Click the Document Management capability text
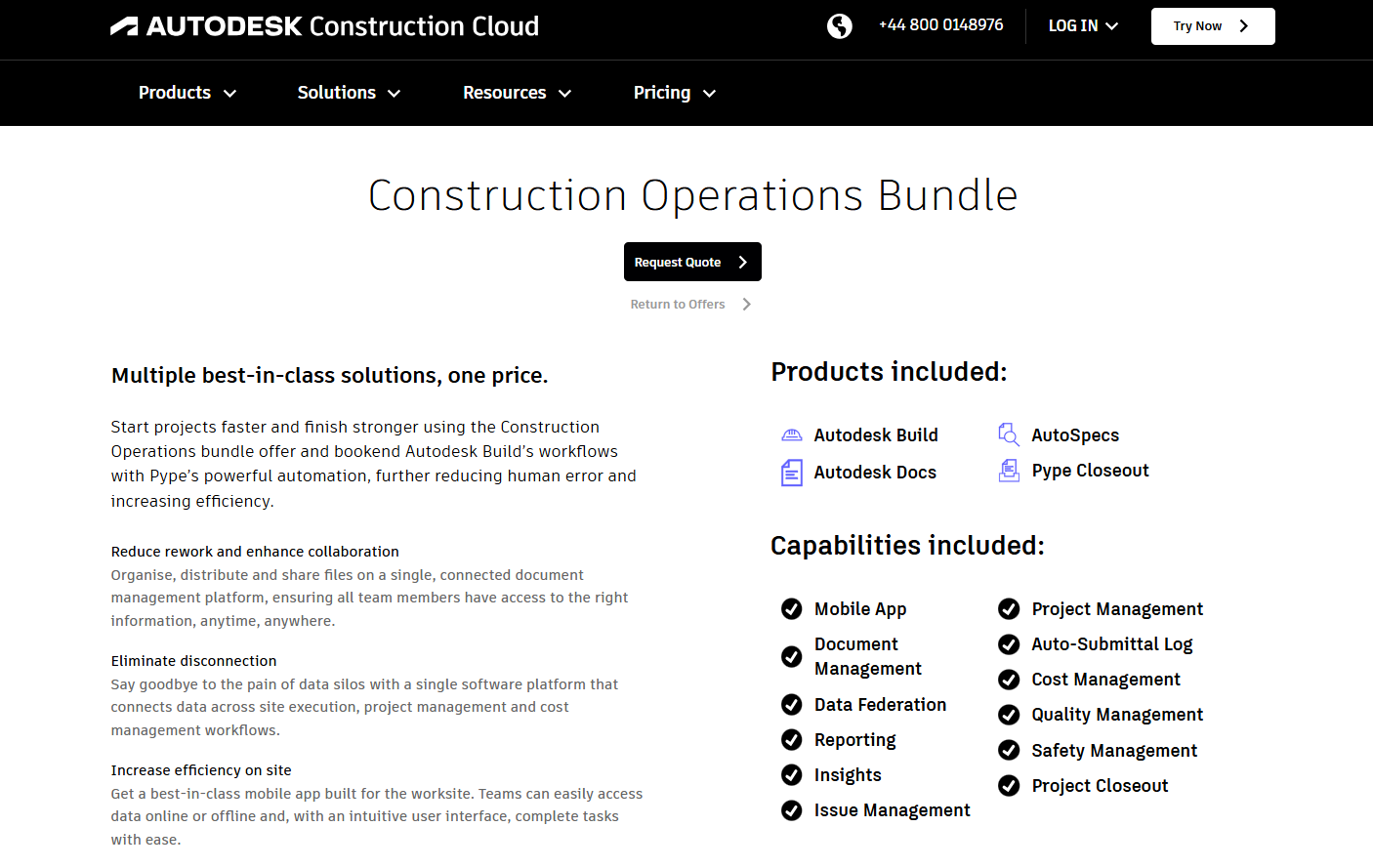This screenshot has width=1373, height=868. tap(868, 656)
